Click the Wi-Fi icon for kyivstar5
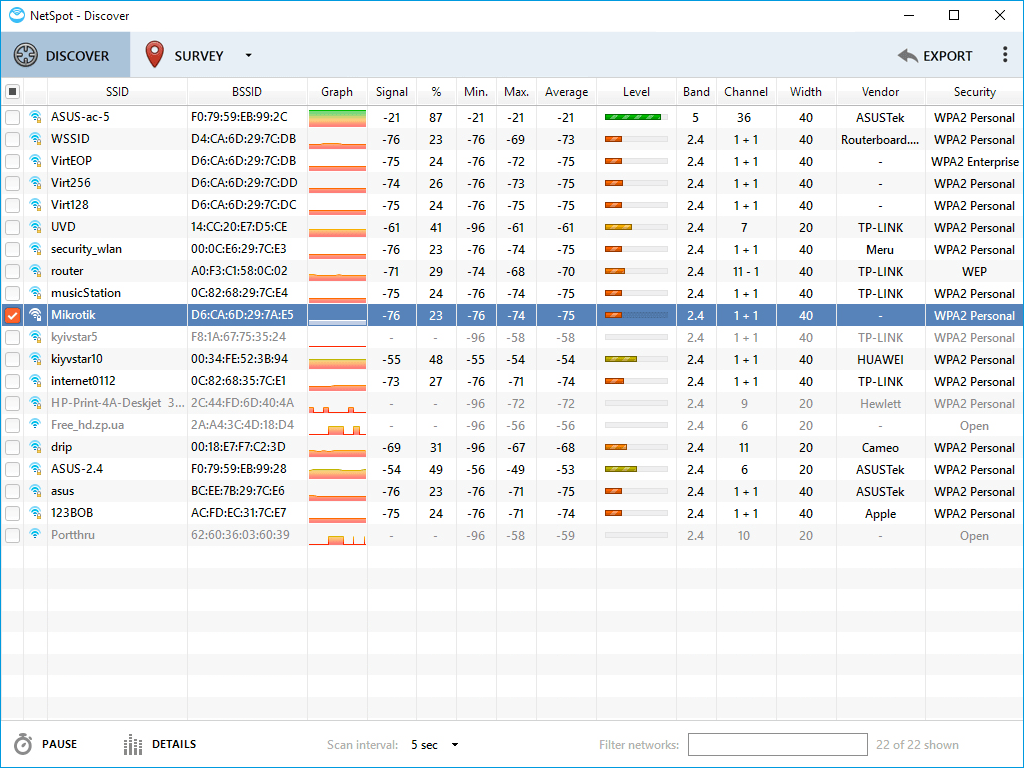The width and height of the screenshot is (1024, 768). click(35, 338)
